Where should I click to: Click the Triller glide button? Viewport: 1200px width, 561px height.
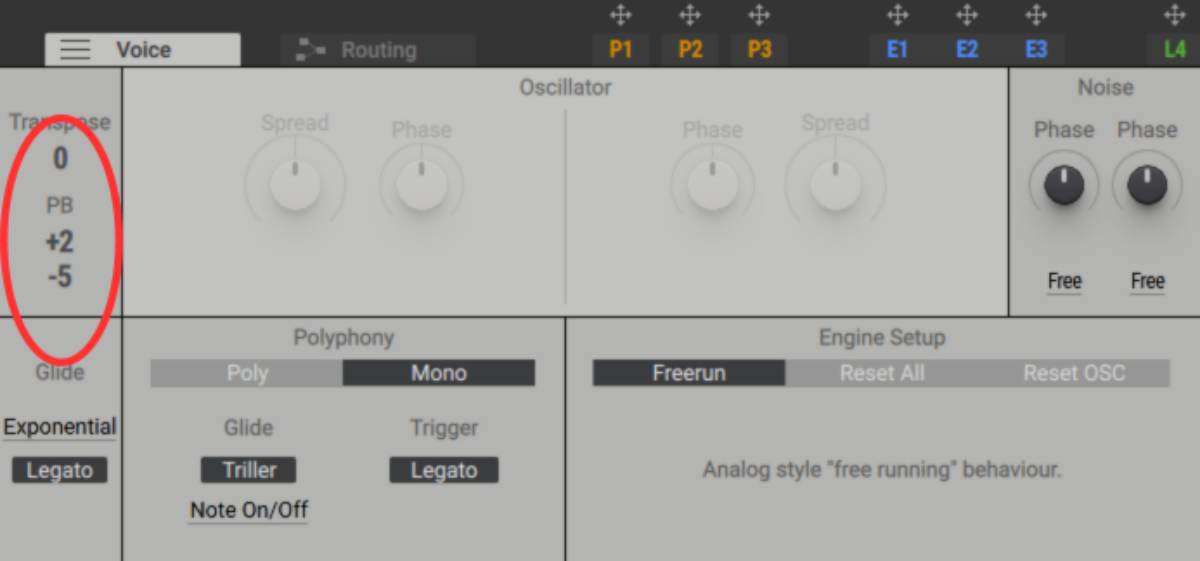(249, 470)
